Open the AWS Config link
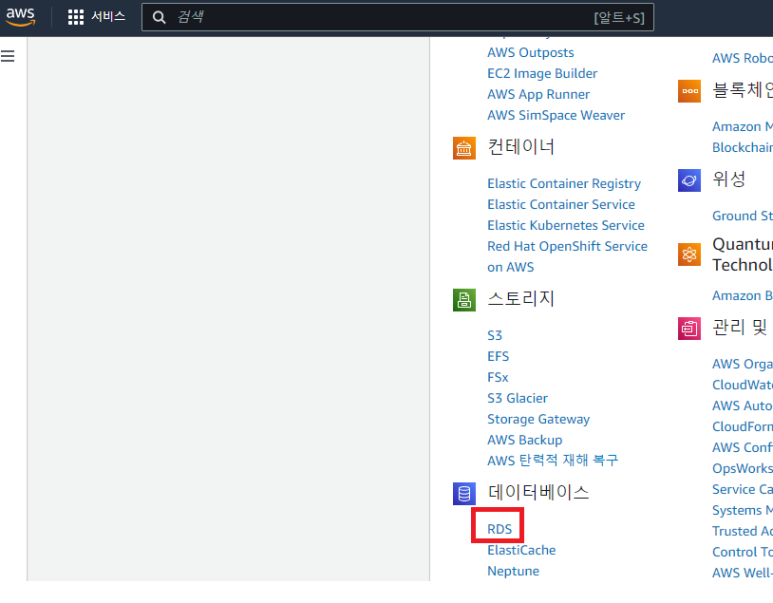 742,448
